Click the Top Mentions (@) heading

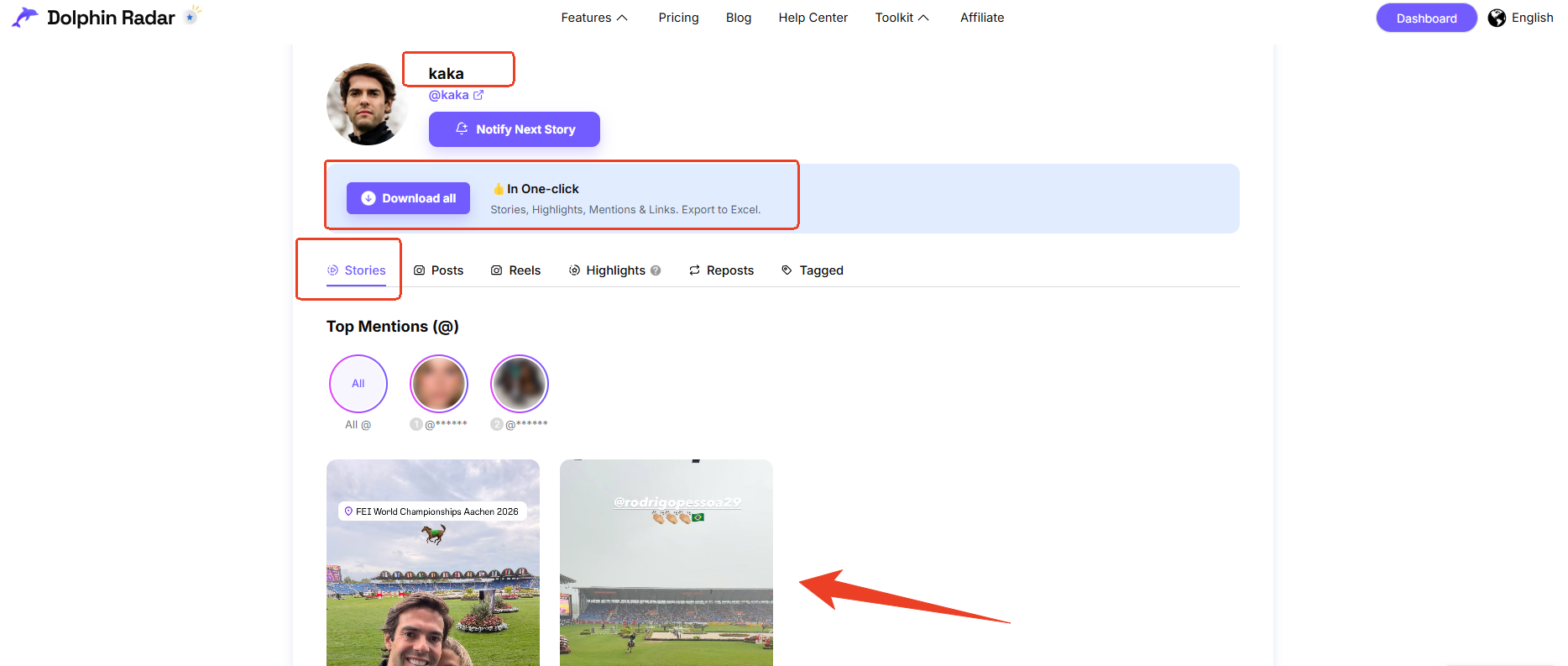click(393, 327)
